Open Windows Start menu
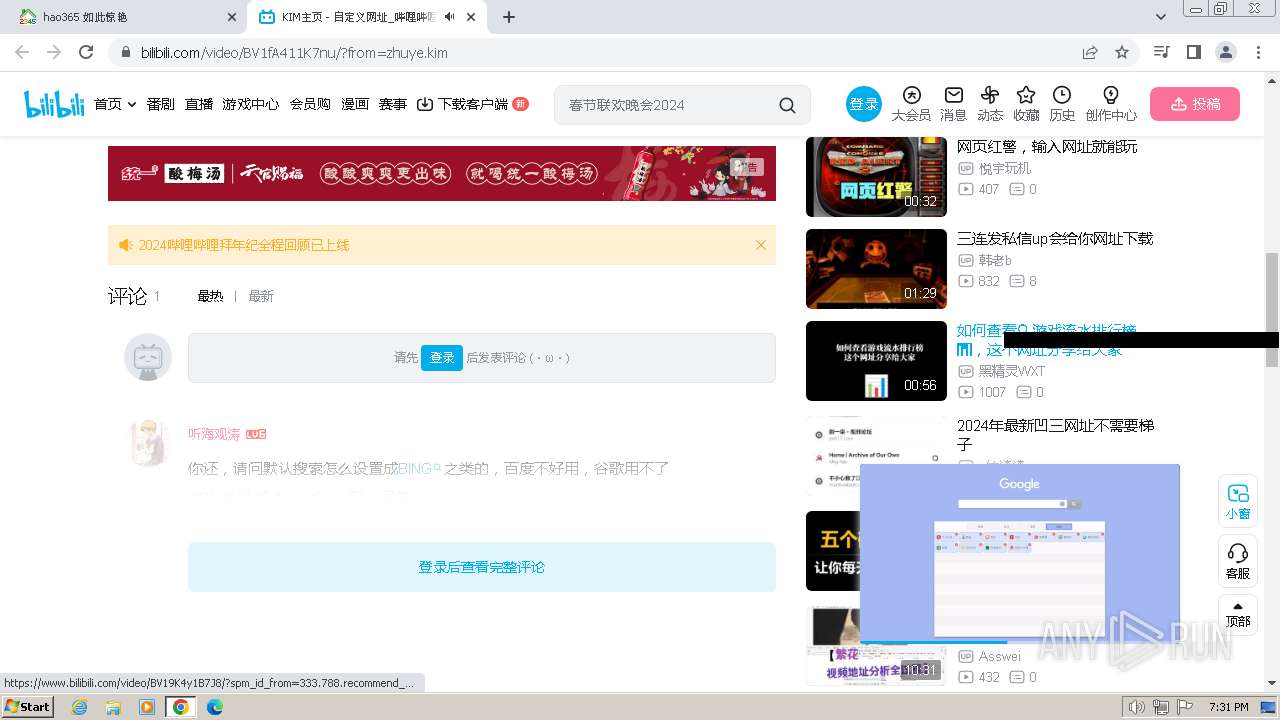 click(28, 706)
